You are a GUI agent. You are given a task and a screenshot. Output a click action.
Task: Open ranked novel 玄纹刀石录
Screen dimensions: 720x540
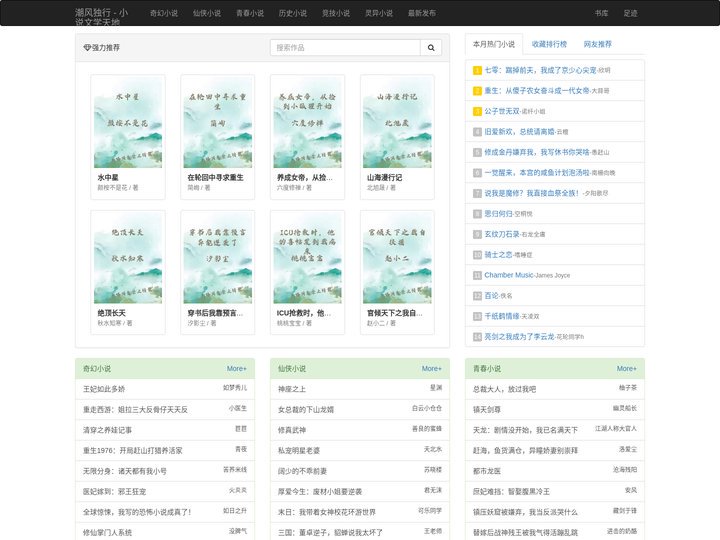502,234
